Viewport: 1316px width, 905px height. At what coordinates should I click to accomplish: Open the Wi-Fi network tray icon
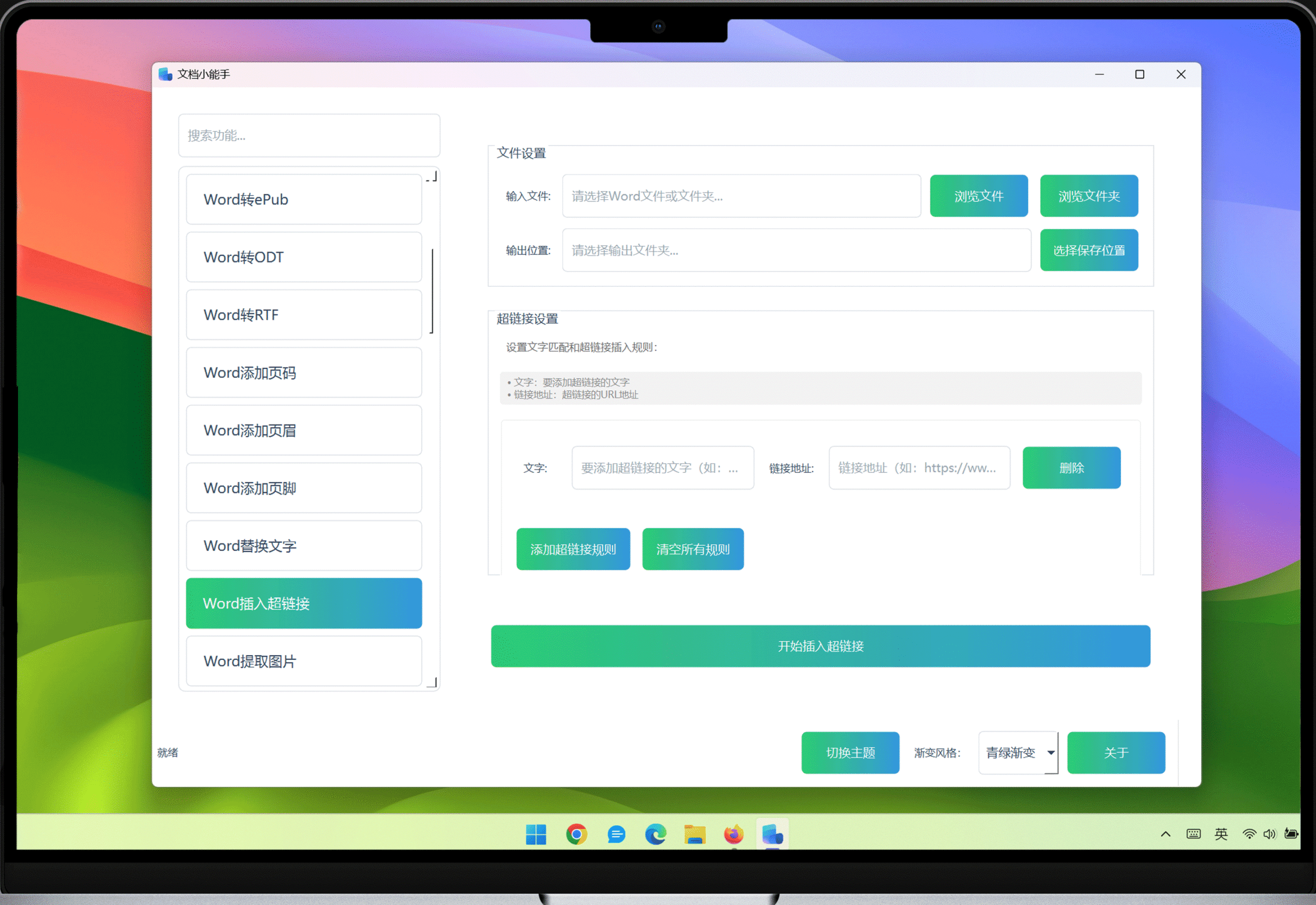coord(1249,834)
